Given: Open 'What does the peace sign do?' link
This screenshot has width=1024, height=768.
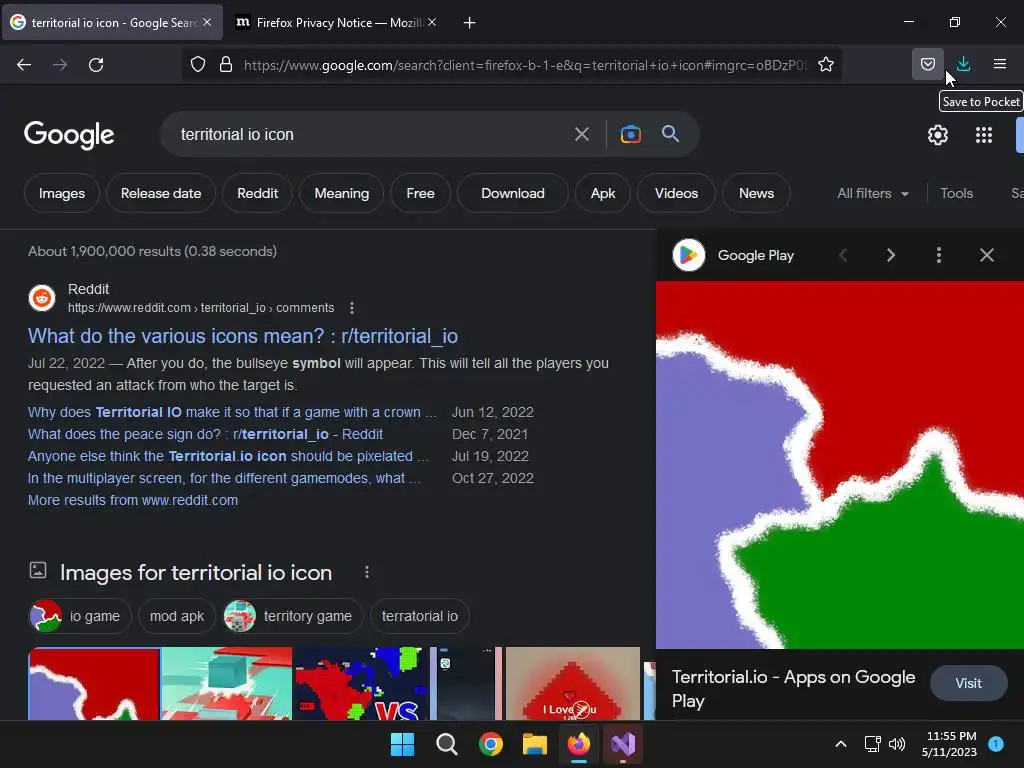Looking at the screenshot, I should point(205,434).
